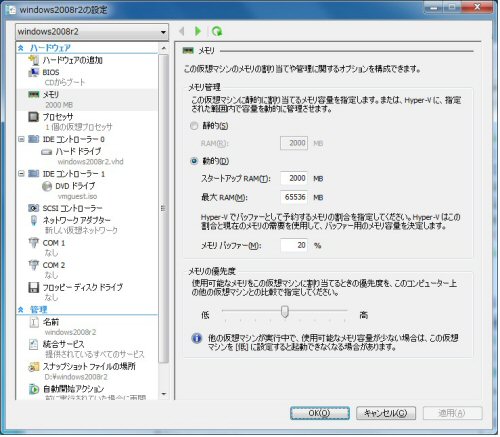Click the 最大 RAM input field
This screenshot has height=437, width=500.
[294, 197]
